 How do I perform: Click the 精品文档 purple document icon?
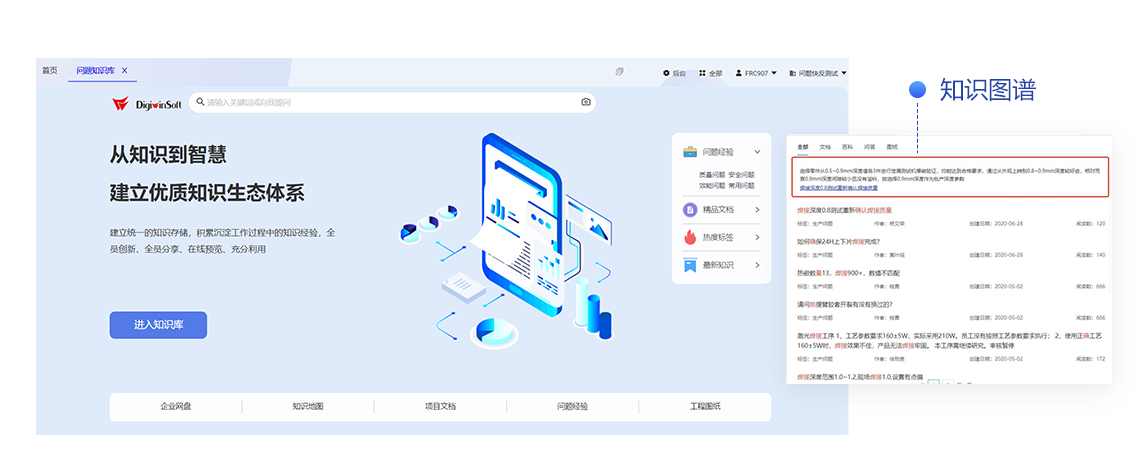pos(690,209)
